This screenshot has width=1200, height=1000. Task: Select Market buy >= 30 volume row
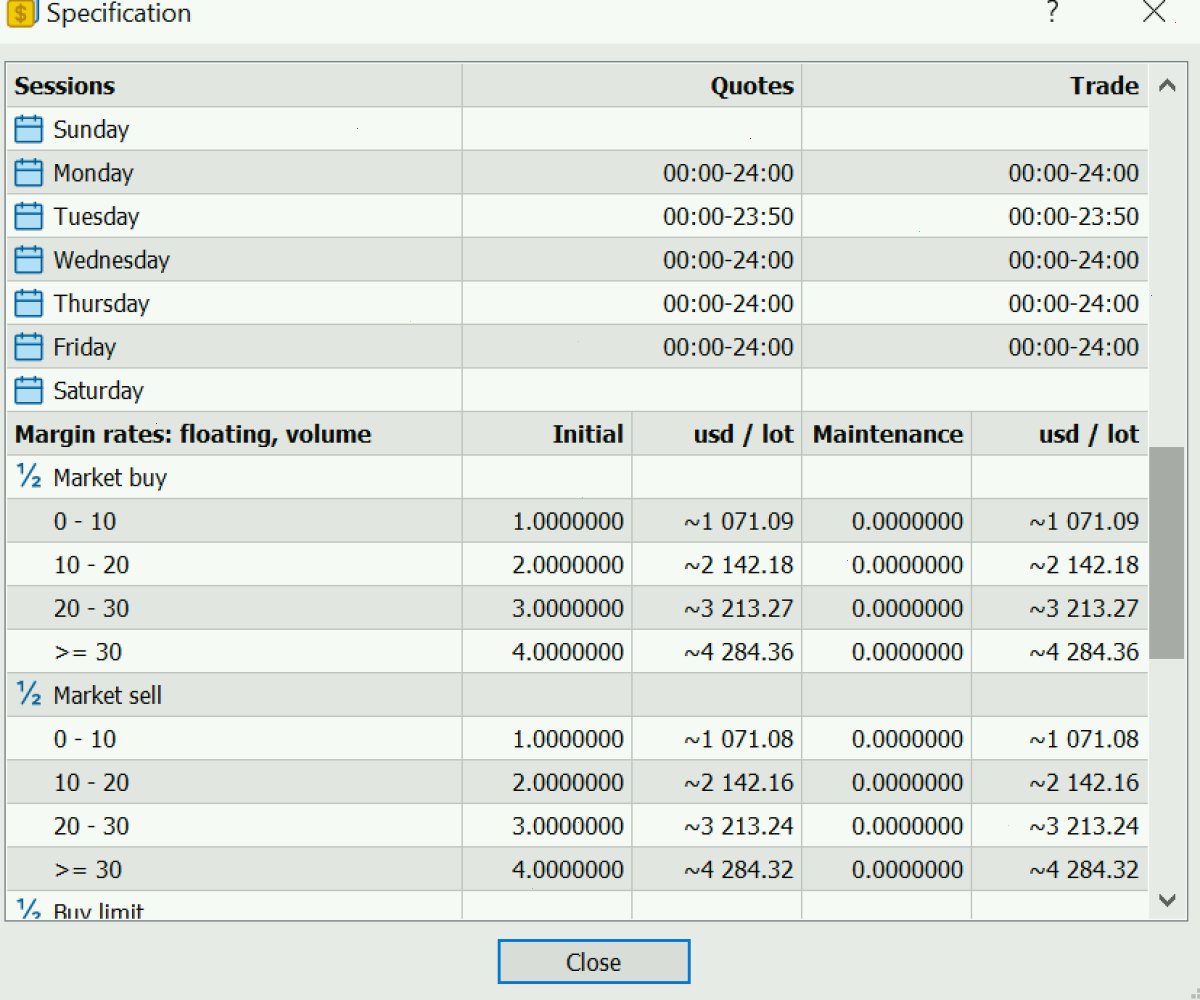pyautogui.click(x=578, y=652)
